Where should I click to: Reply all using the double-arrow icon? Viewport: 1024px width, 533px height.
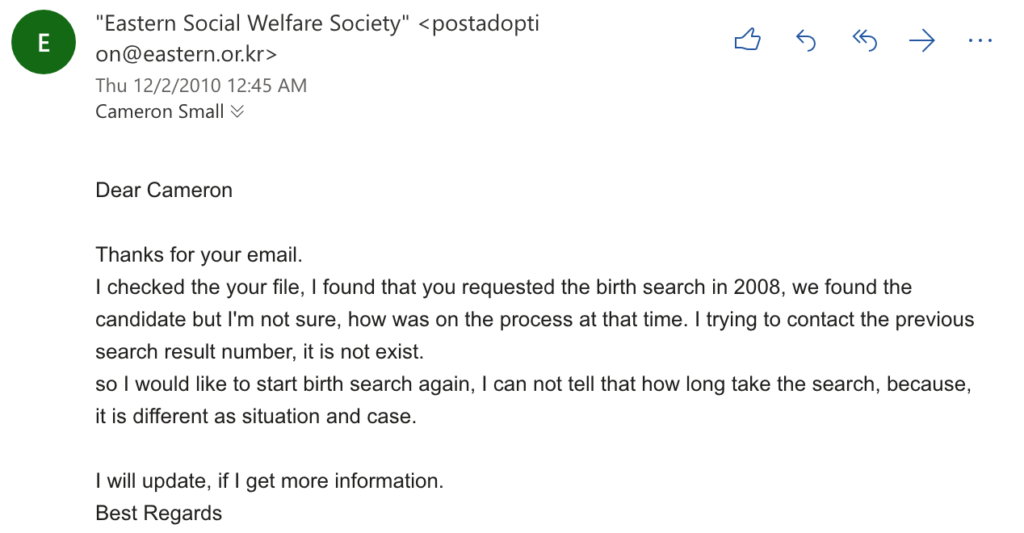pyautogui.click(x=864, y=40)
